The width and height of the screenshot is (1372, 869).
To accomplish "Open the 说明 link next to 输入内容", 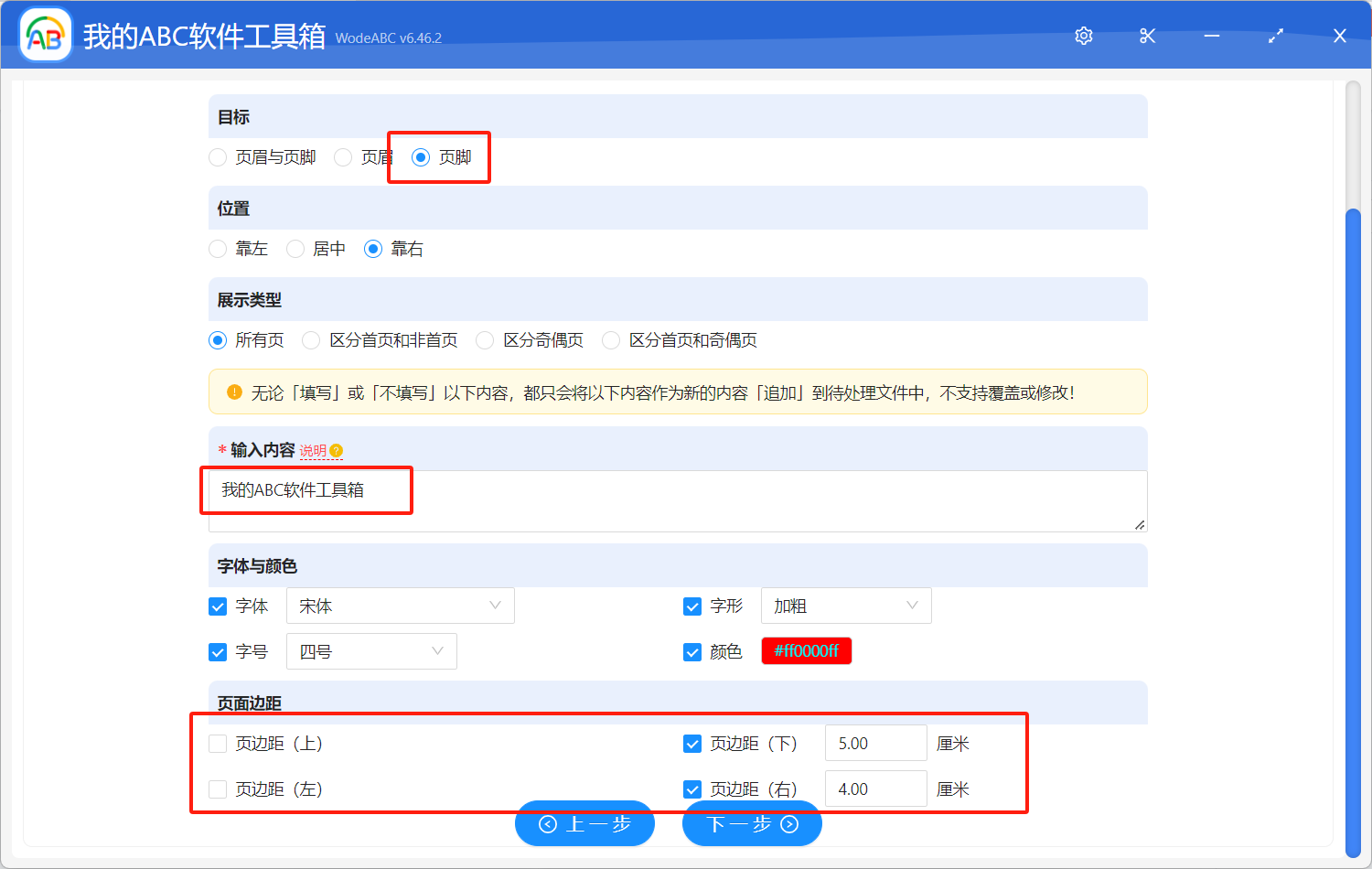I will coord(313,450).
